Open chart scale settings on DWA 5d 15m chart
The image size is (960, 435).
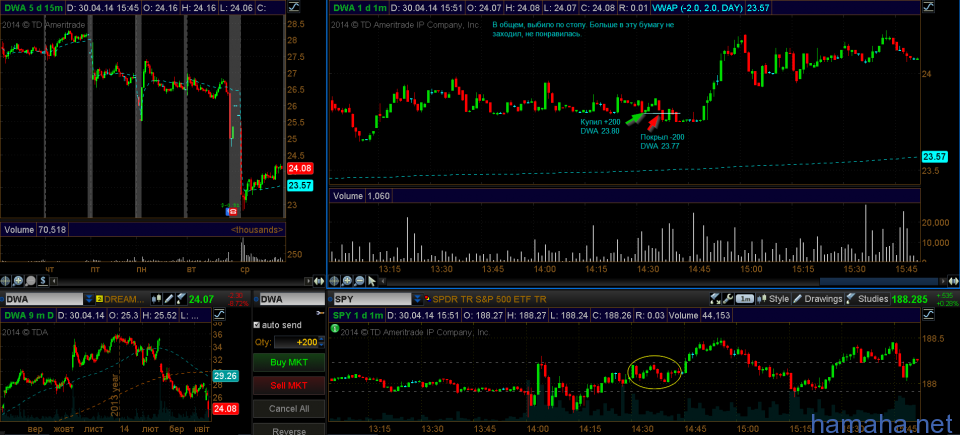[294, 8]
